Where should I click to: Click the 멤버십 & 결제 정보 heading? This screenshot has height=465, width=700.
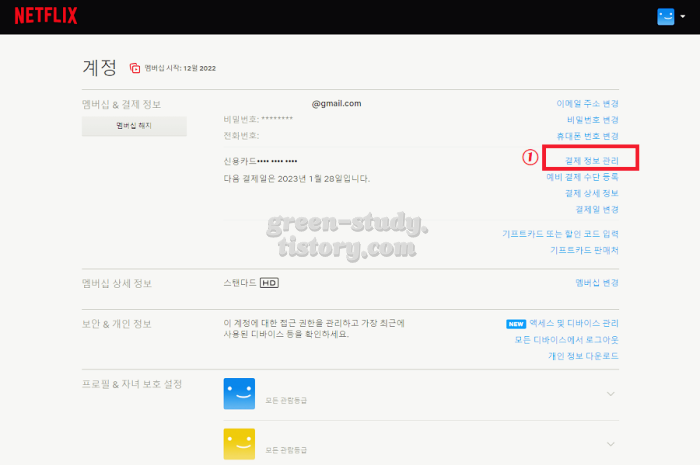click(x=121, y=104)
